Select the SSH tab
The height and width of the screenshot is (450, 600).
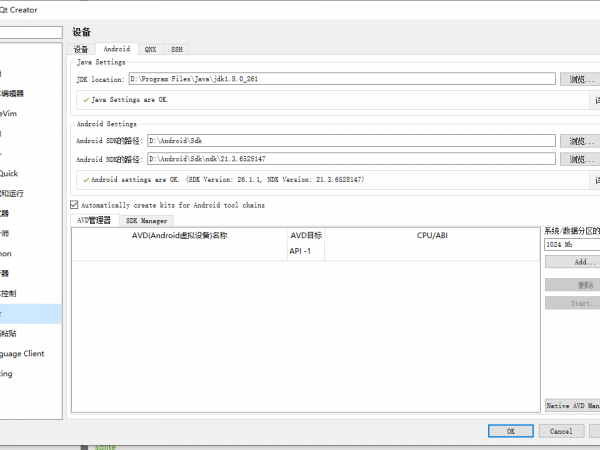pos(176,48)
